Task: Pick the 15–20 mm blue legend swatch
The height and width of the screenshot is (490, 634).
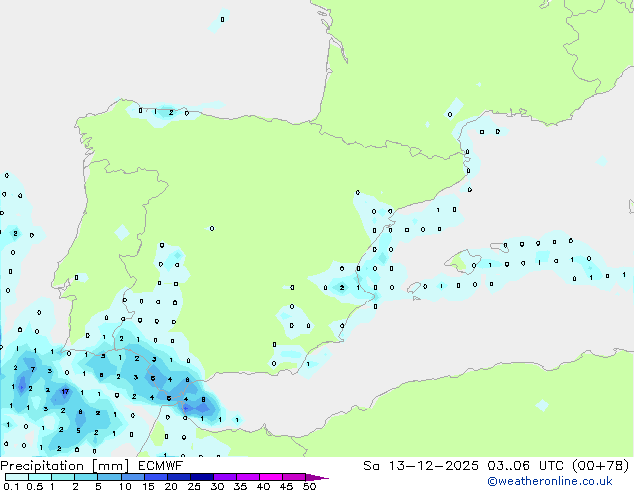Action: [155, 477]
